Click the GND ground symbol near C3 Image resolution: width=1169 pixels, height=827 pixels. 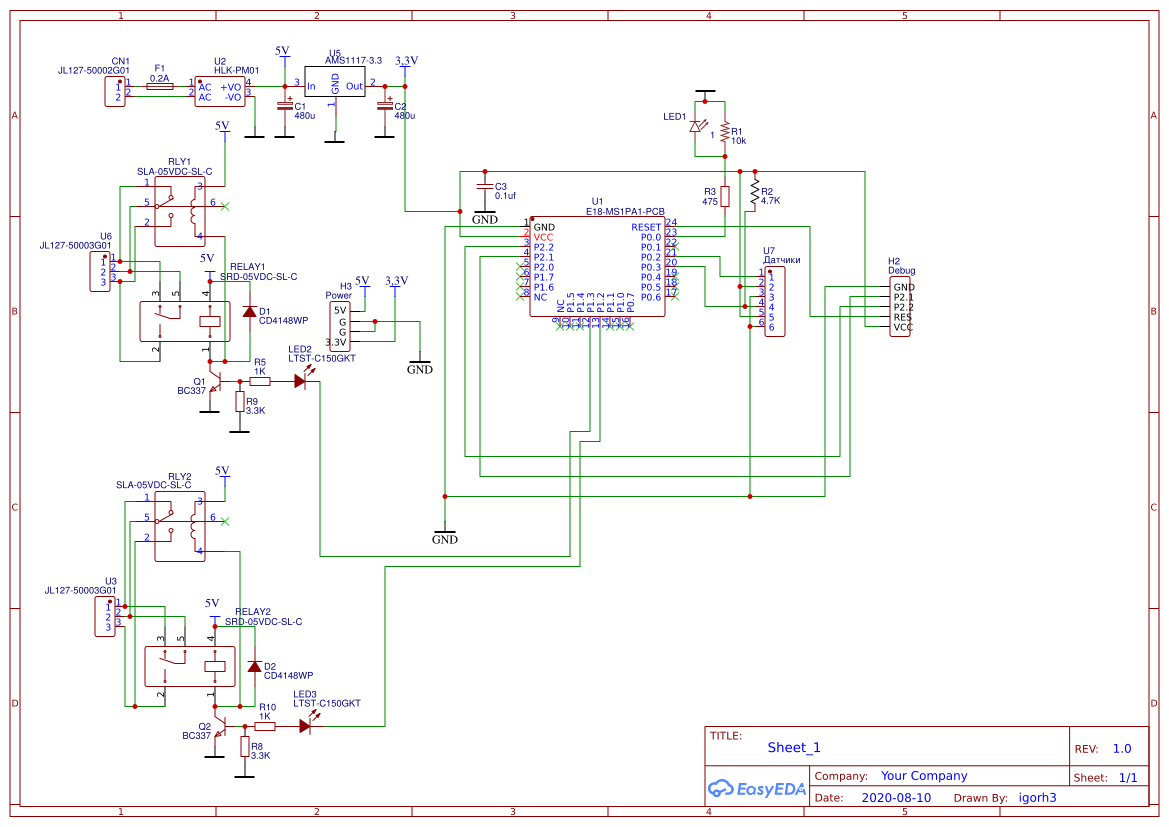tap(485, 213)
